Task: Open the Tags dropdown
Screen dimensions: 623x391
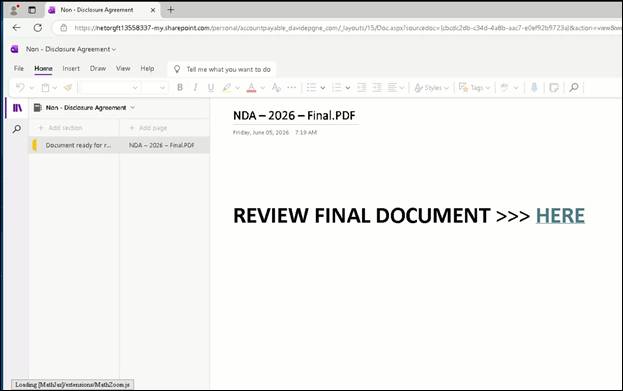Action: tap(474, 88)
